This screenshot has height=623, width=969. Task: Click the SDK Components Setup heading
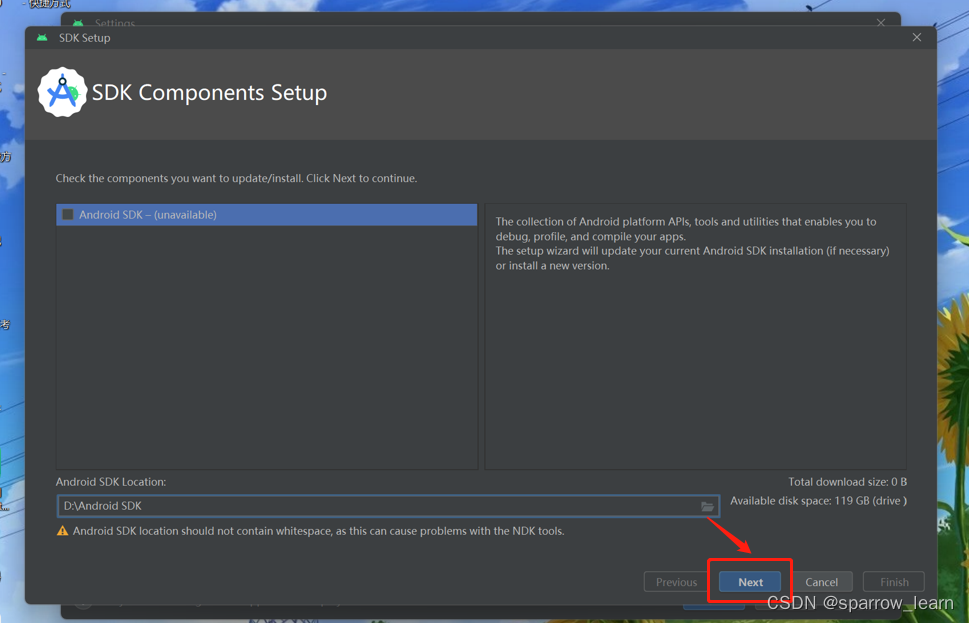[x=209, y=93]
